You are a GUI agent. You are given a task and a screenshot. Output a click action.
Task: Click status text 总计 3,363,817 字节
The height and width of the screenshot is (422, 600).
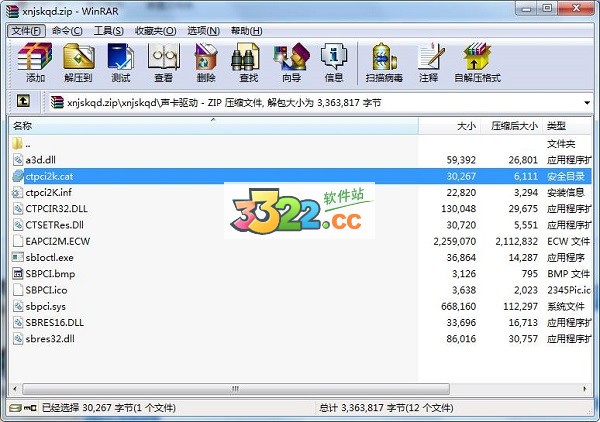pos(386,408)
